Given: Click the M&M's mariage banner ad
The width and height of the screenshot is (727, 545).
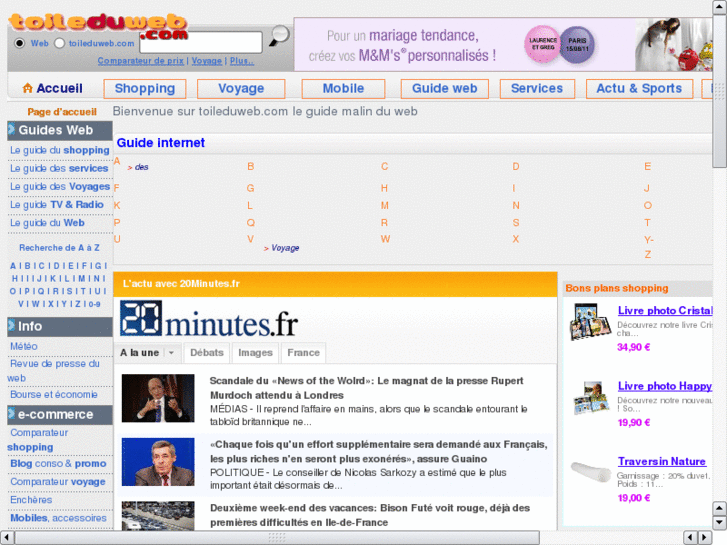Looking at the screenshot, I should point(503,45).
